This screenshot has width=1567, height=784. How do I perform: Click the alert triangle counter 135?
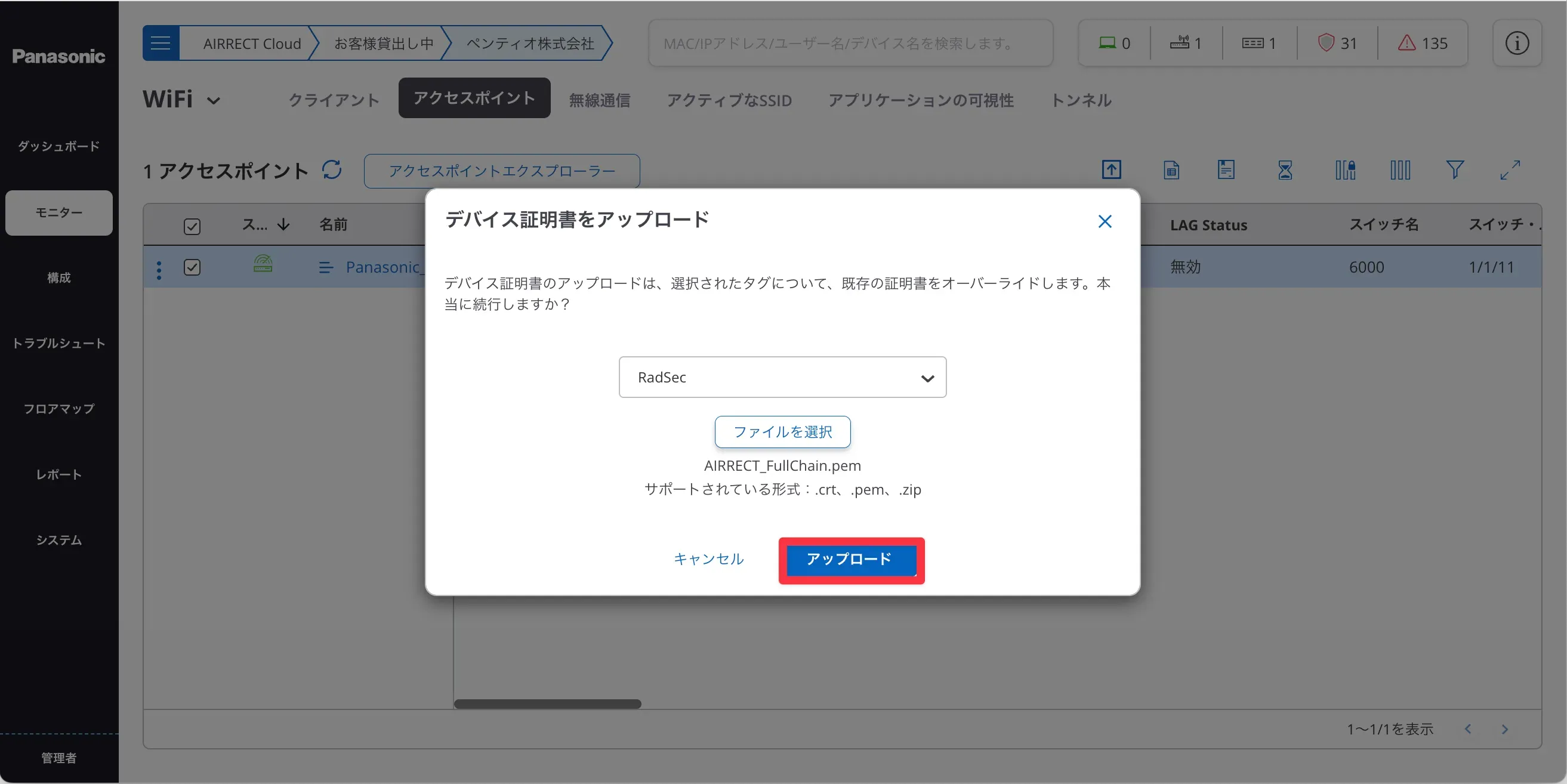click(1422, 43)
